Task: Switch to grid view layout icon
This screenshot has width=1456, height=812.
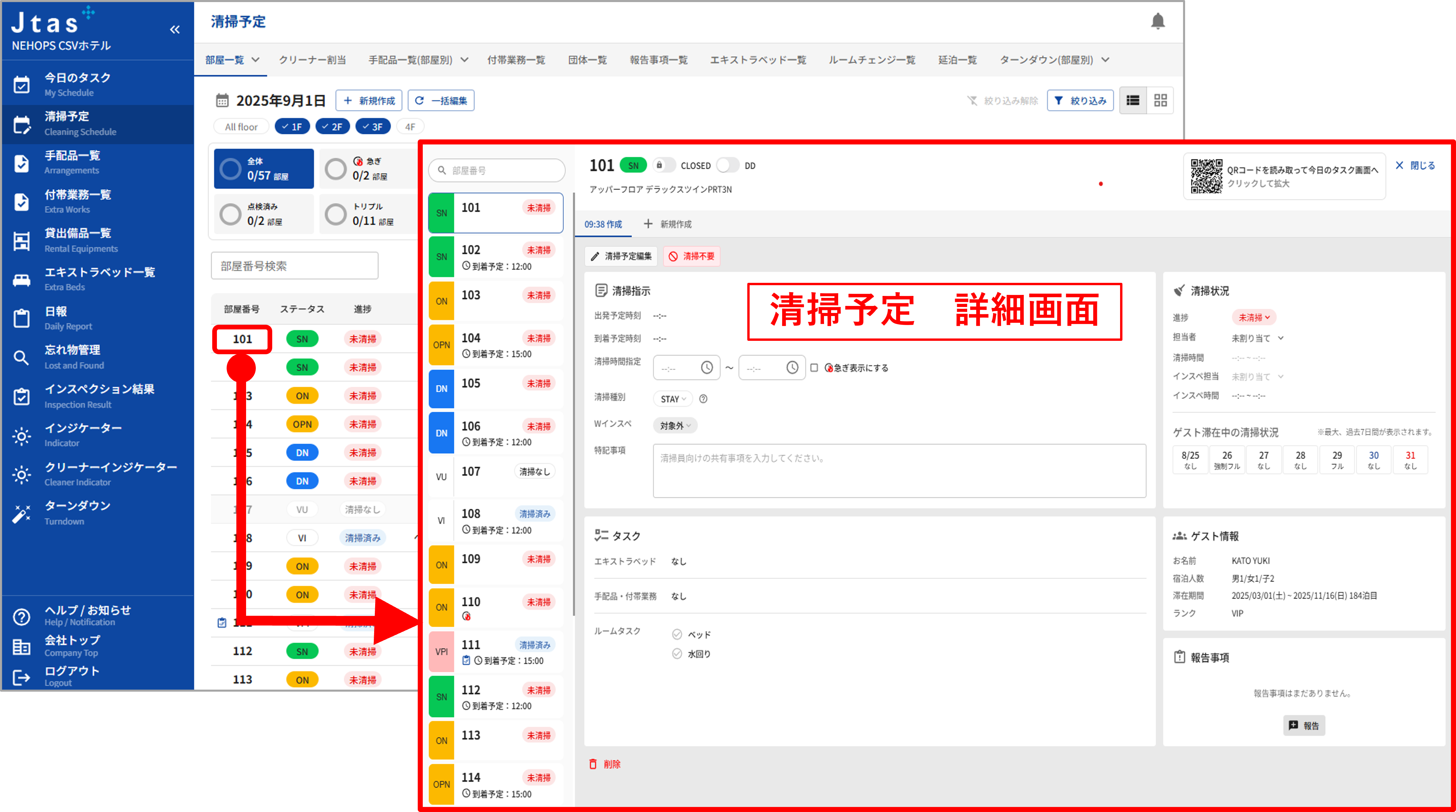Action: [x=1160, y=101]
